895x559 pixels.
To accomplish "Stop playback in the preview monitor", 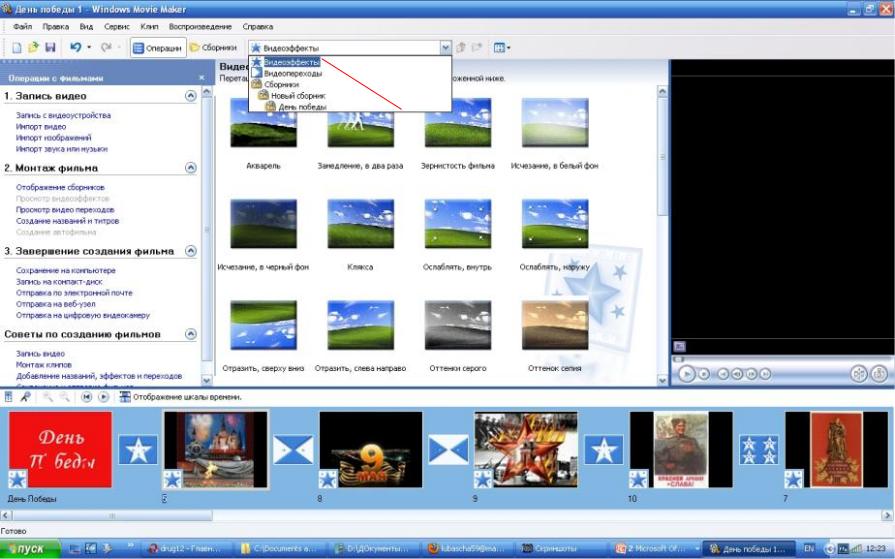I will pos(704,374).
